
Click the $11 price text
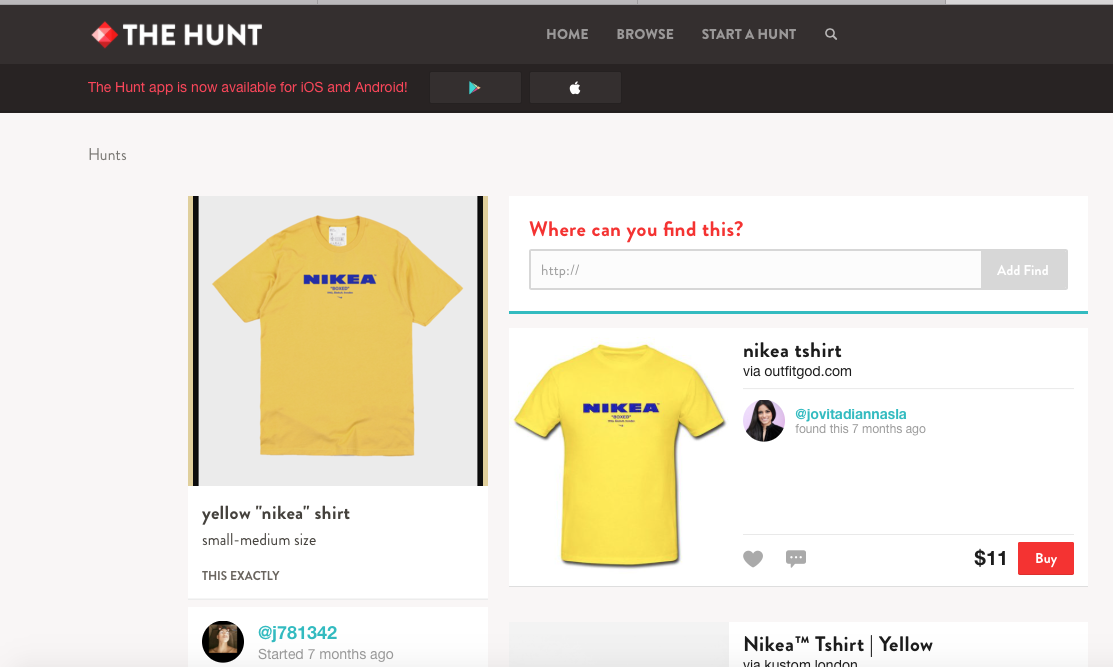click(990, 558)
